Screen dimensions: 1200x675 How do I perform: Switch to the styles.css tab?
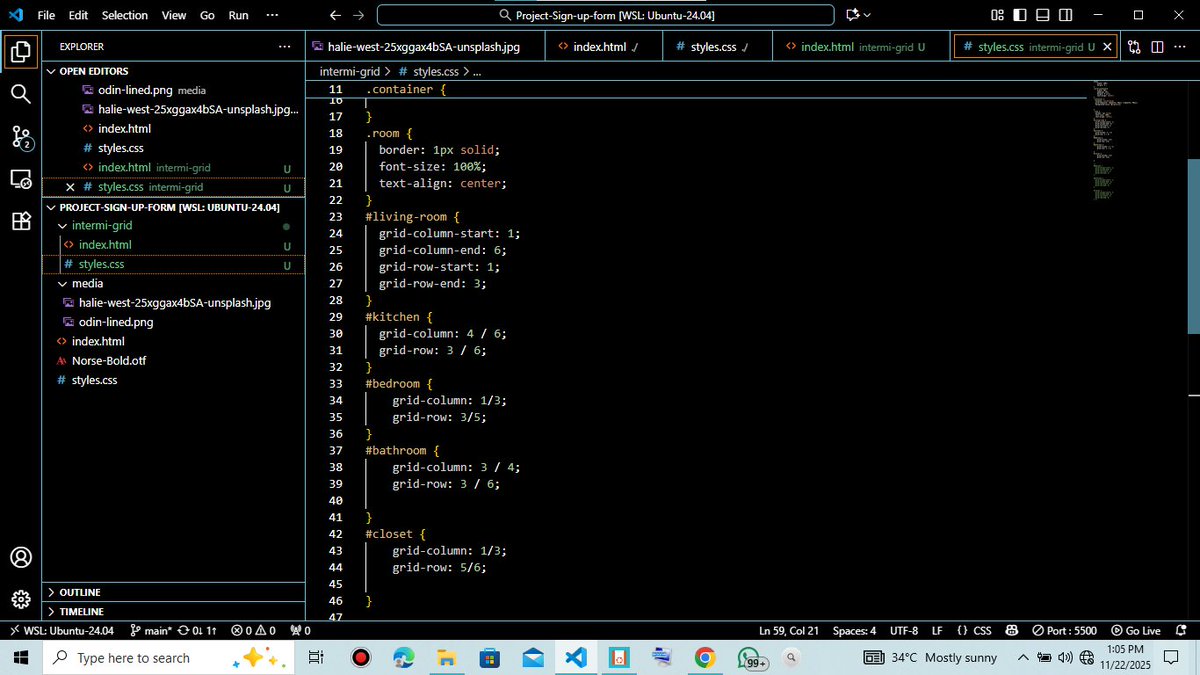[716, 46]
